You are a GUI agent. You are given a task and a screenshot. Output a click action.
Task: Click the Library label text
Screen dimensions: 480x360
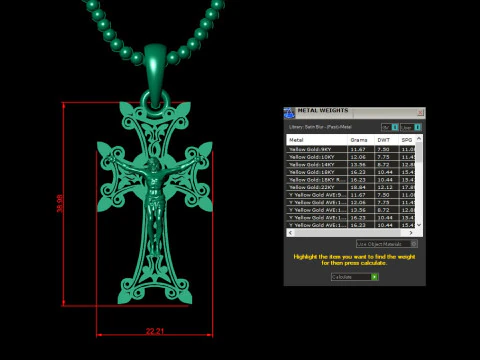320,127
